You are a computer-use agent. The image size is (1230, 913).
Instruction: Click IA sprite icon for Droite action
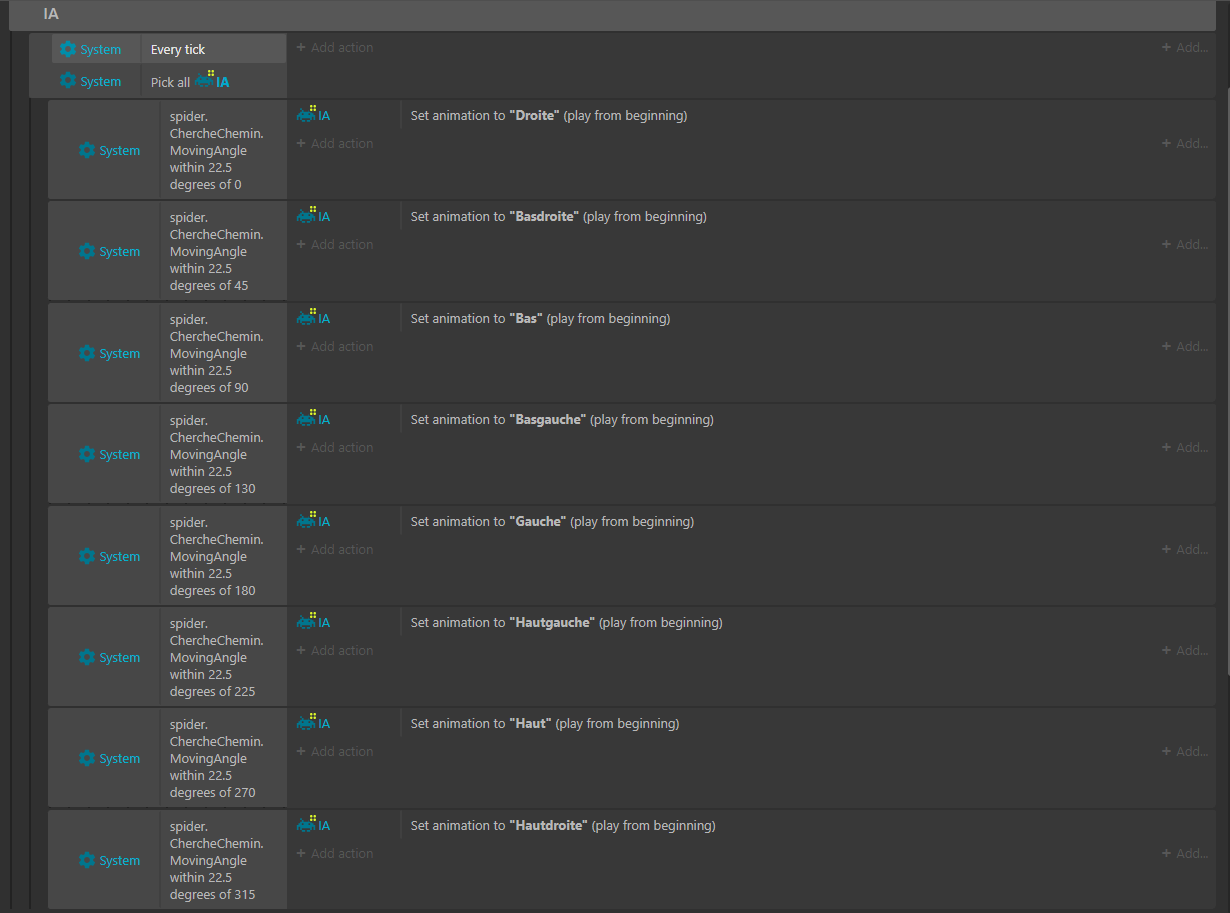(x=307, y=114)
